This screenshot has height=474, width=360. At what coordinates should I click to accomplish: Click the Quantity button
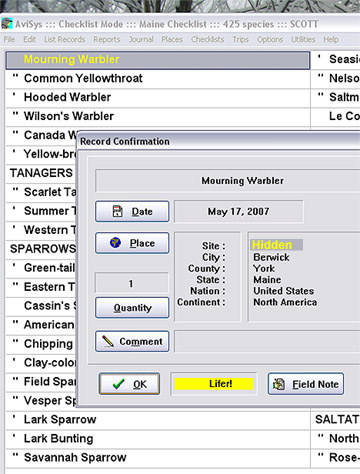(x=132, y=307)
